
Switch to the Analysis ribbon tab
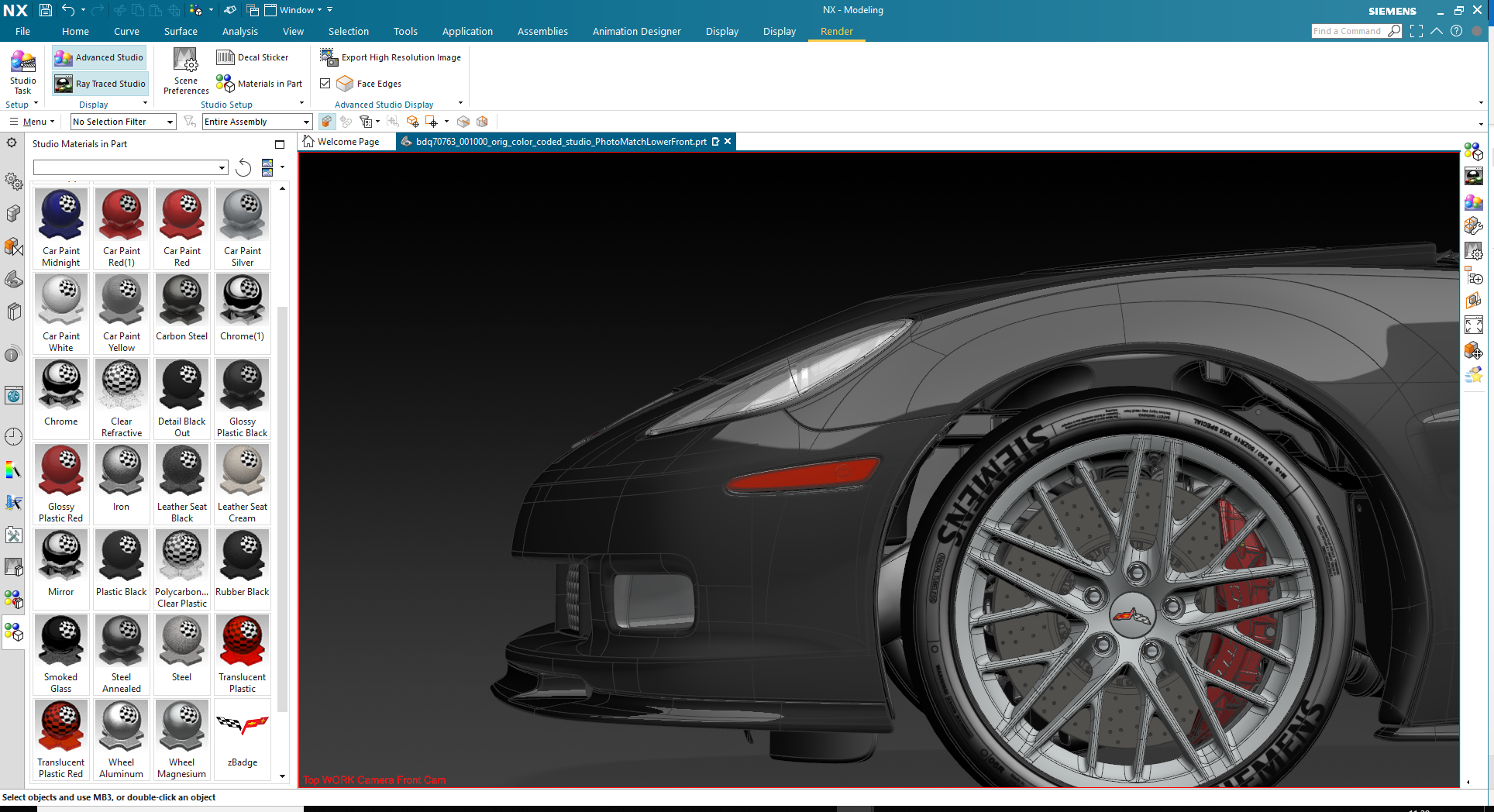click(239, 32)
